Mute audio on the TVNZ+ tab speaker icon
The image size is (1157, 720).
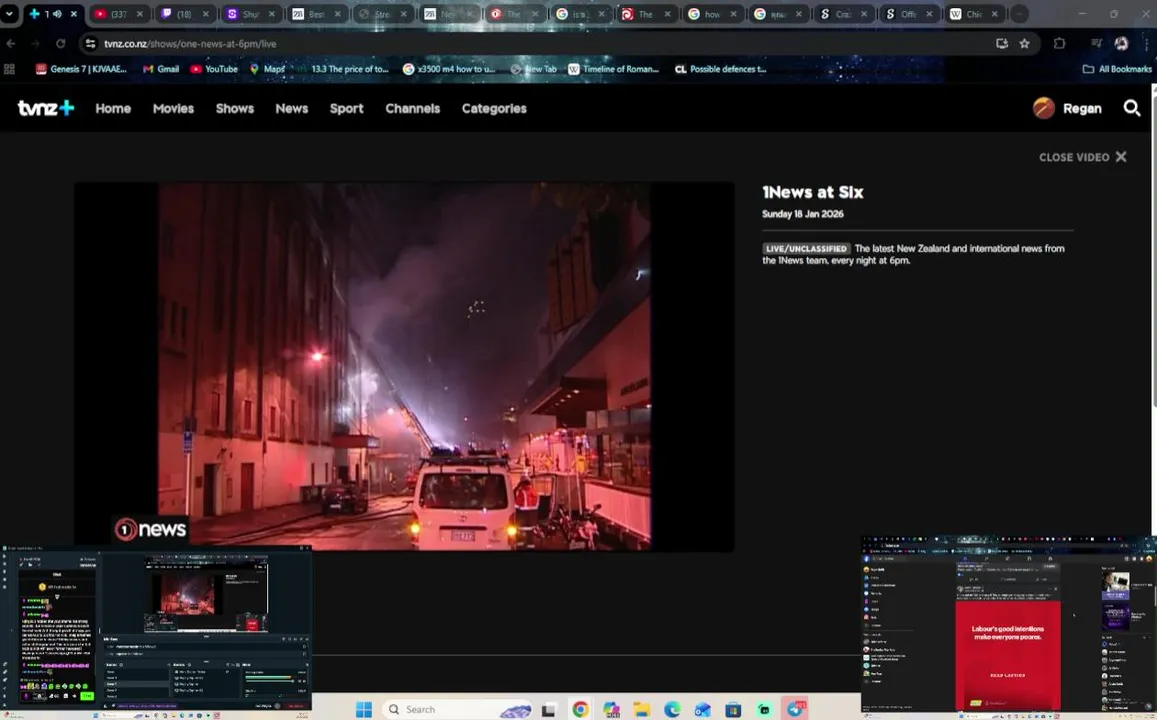58,14
